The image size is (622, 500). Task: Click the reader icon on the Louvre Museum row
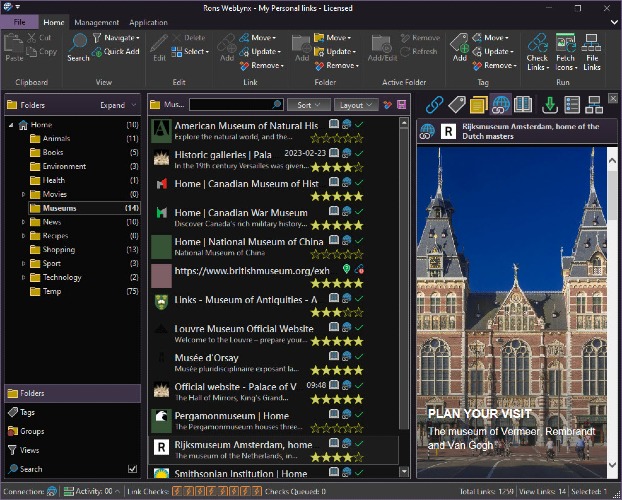coord(334,327)
